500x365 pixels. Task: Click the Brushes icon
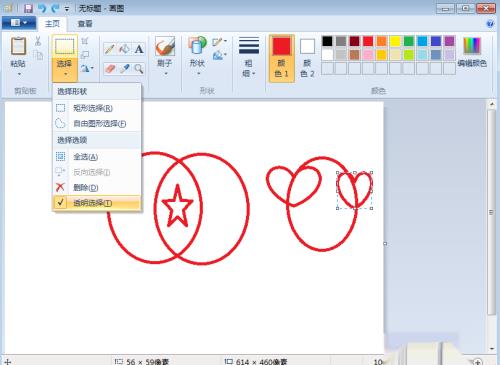(165, 46)
